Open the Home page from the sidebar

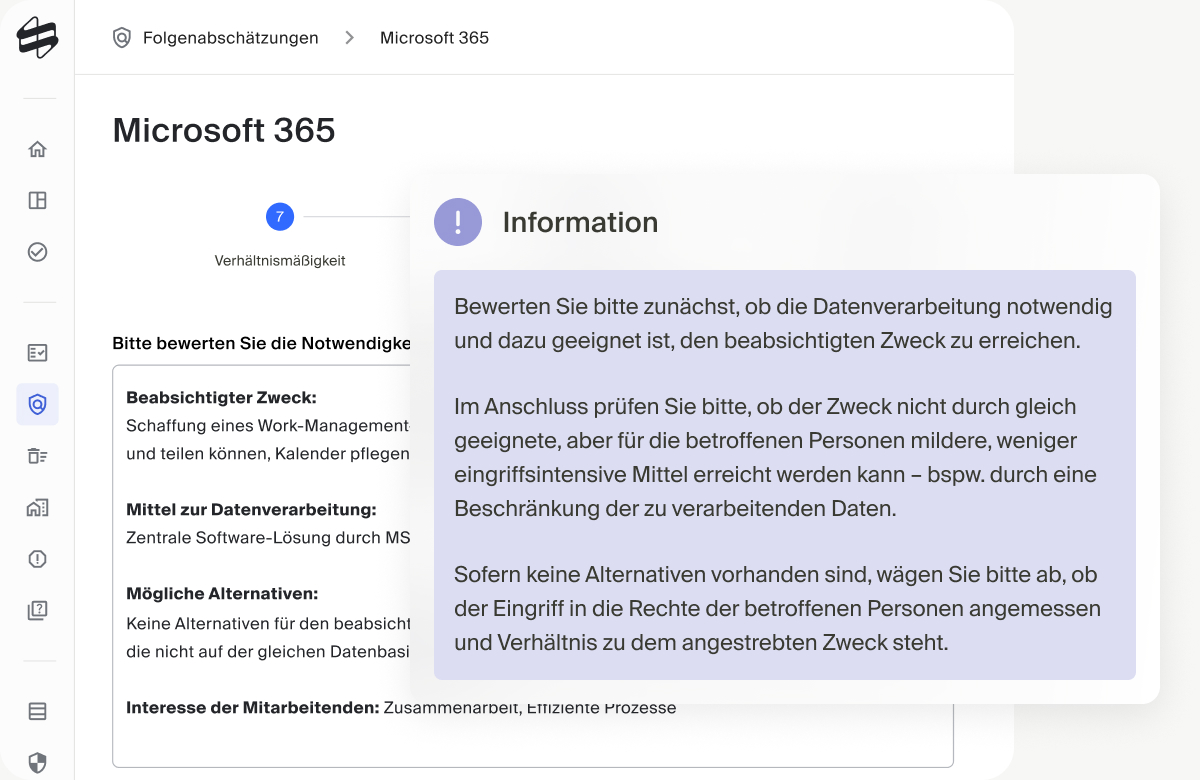point(37,150)
